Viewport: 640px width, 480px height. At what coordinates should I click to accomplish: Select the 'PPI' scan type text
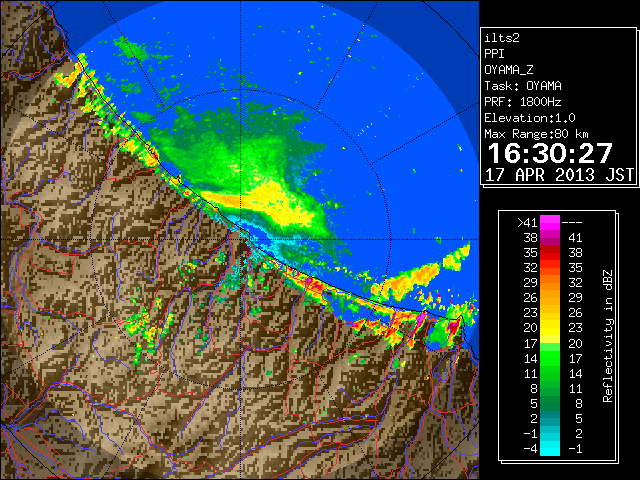(x=494, y=54)
